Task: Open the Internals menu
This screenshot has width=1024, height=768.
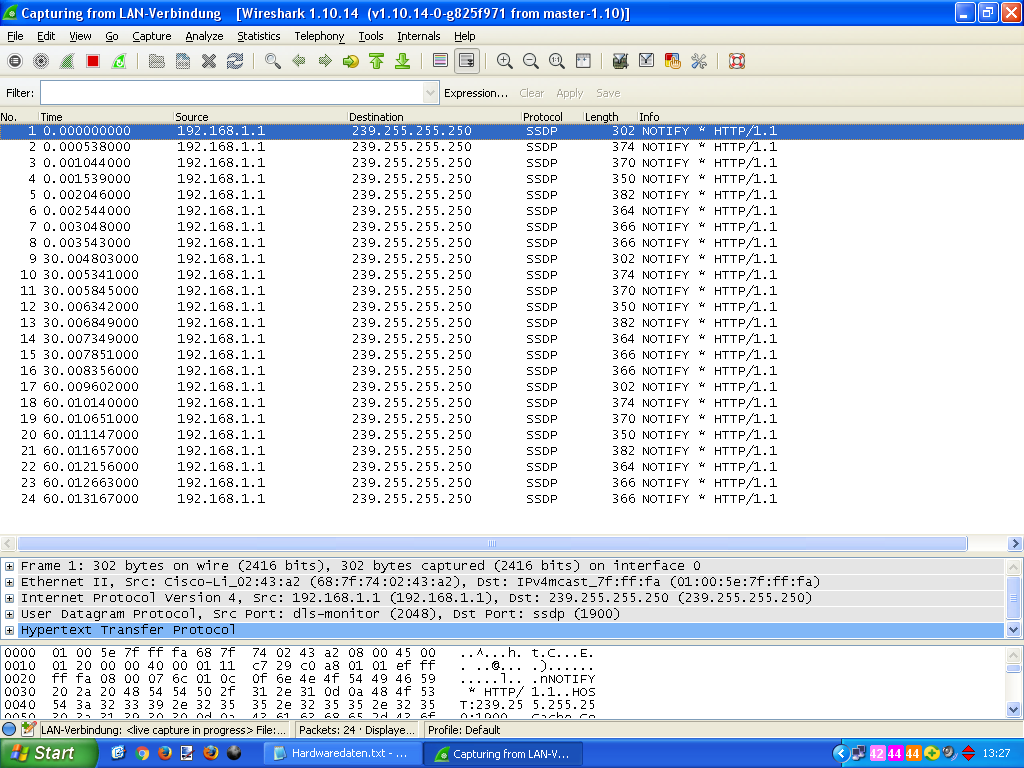Action: 419,37
